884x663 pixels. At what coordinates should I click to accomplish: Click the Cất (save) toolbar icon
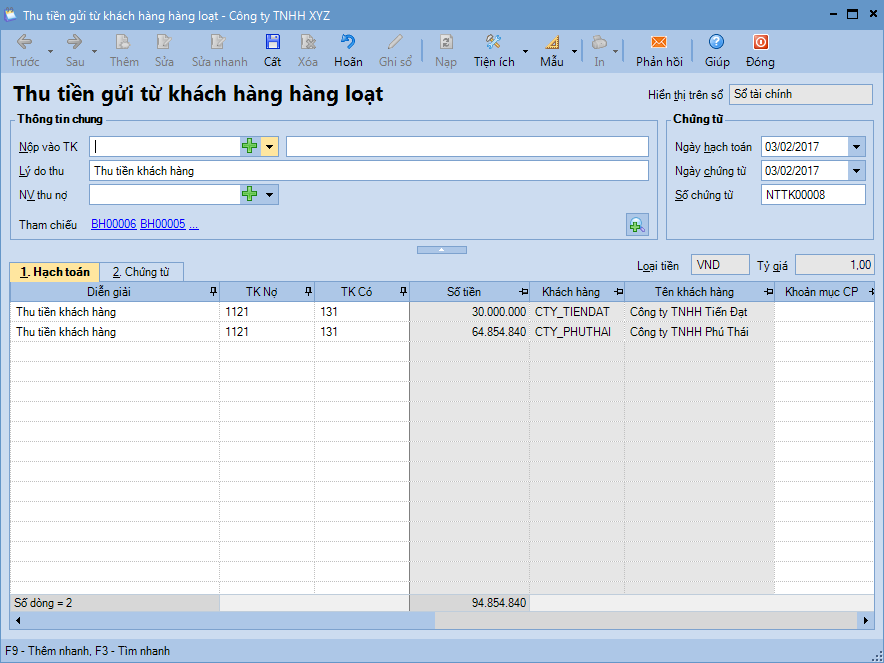[272, 50]
